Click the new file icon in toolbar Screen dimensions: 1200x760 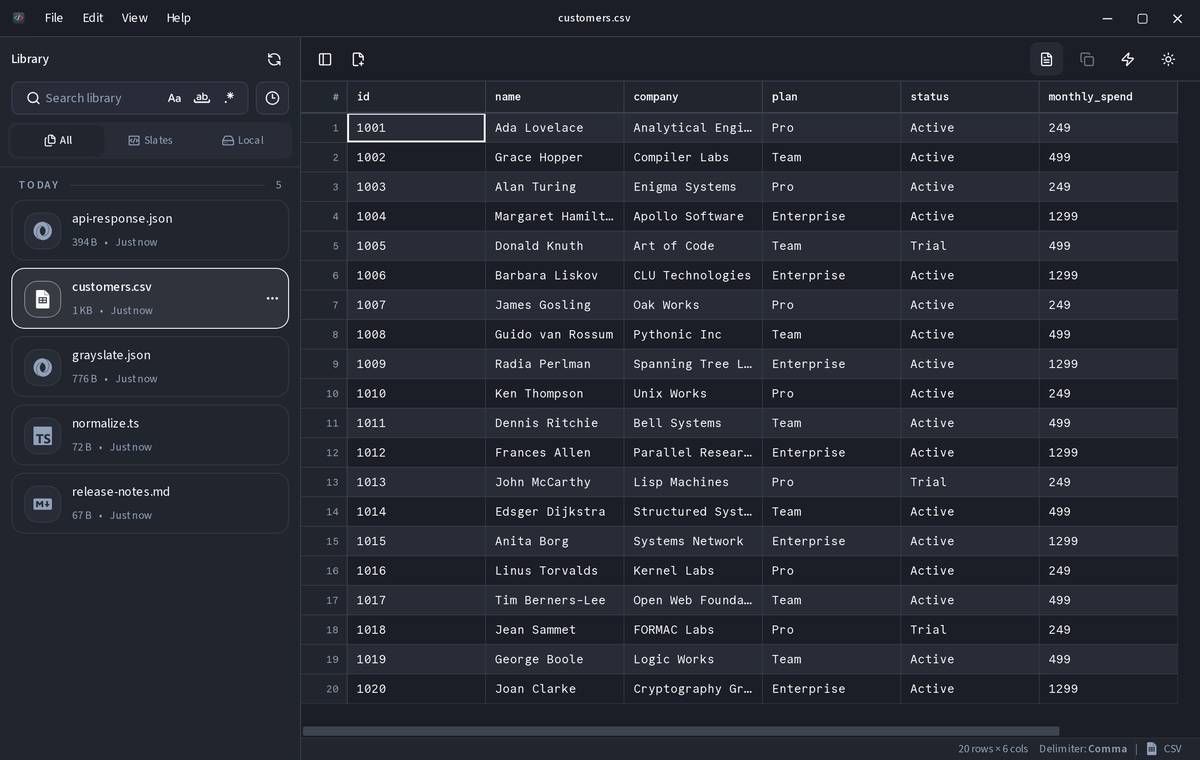(358, 60)
